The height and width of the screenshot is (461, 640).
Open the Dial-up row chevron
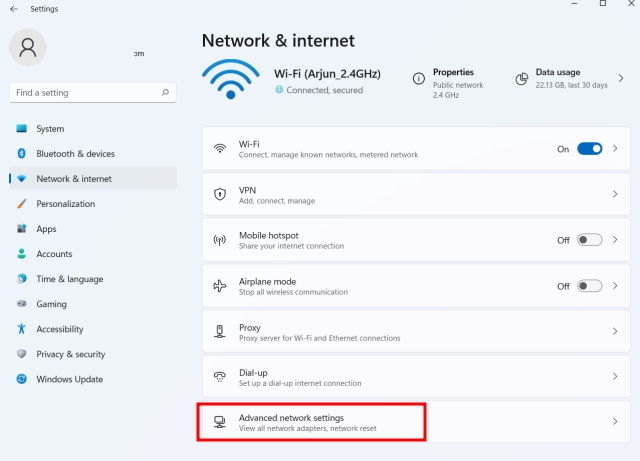pyautogui.click(x=615, y=376)
